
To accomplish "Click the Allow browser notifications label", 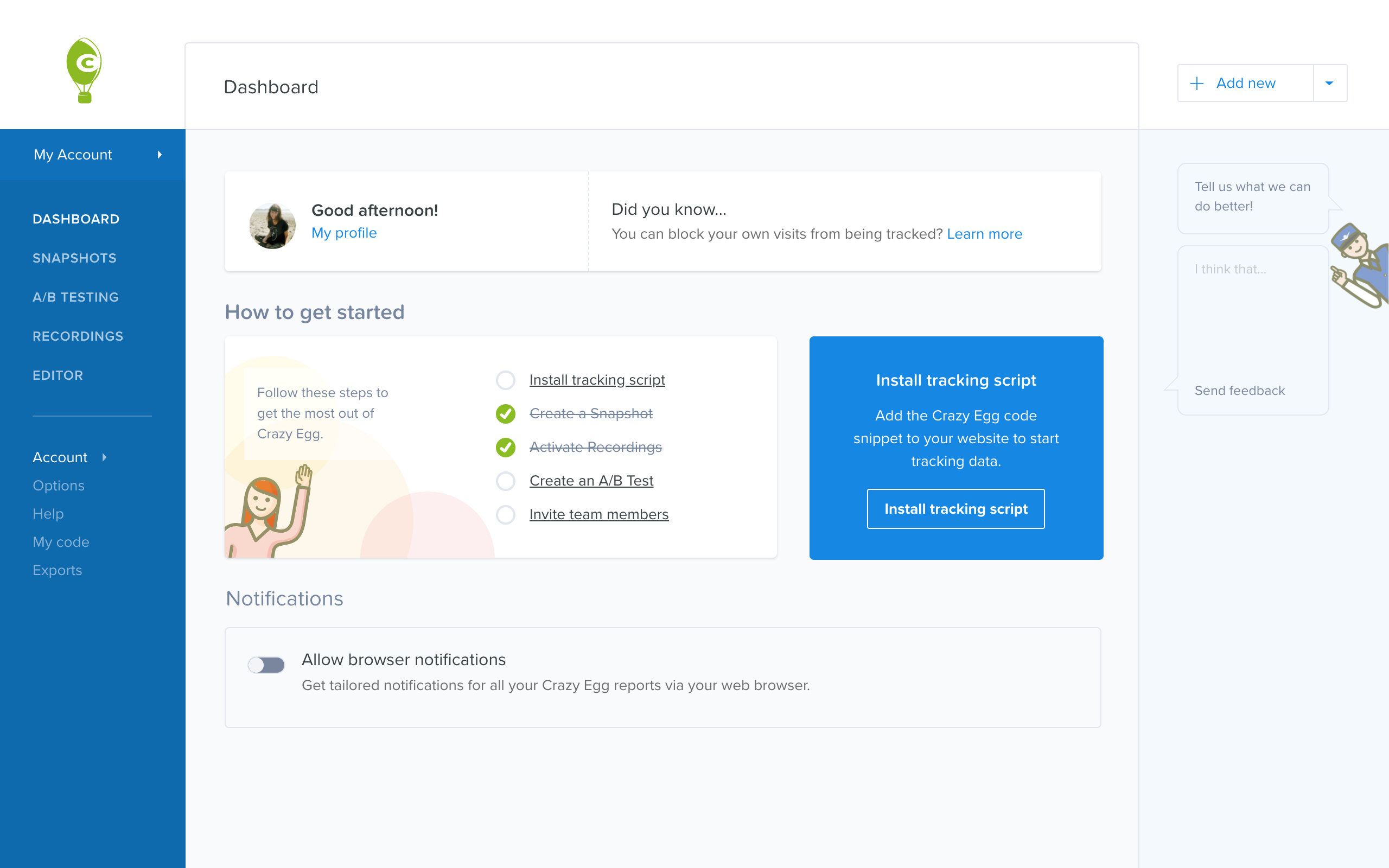I will 404,660.
